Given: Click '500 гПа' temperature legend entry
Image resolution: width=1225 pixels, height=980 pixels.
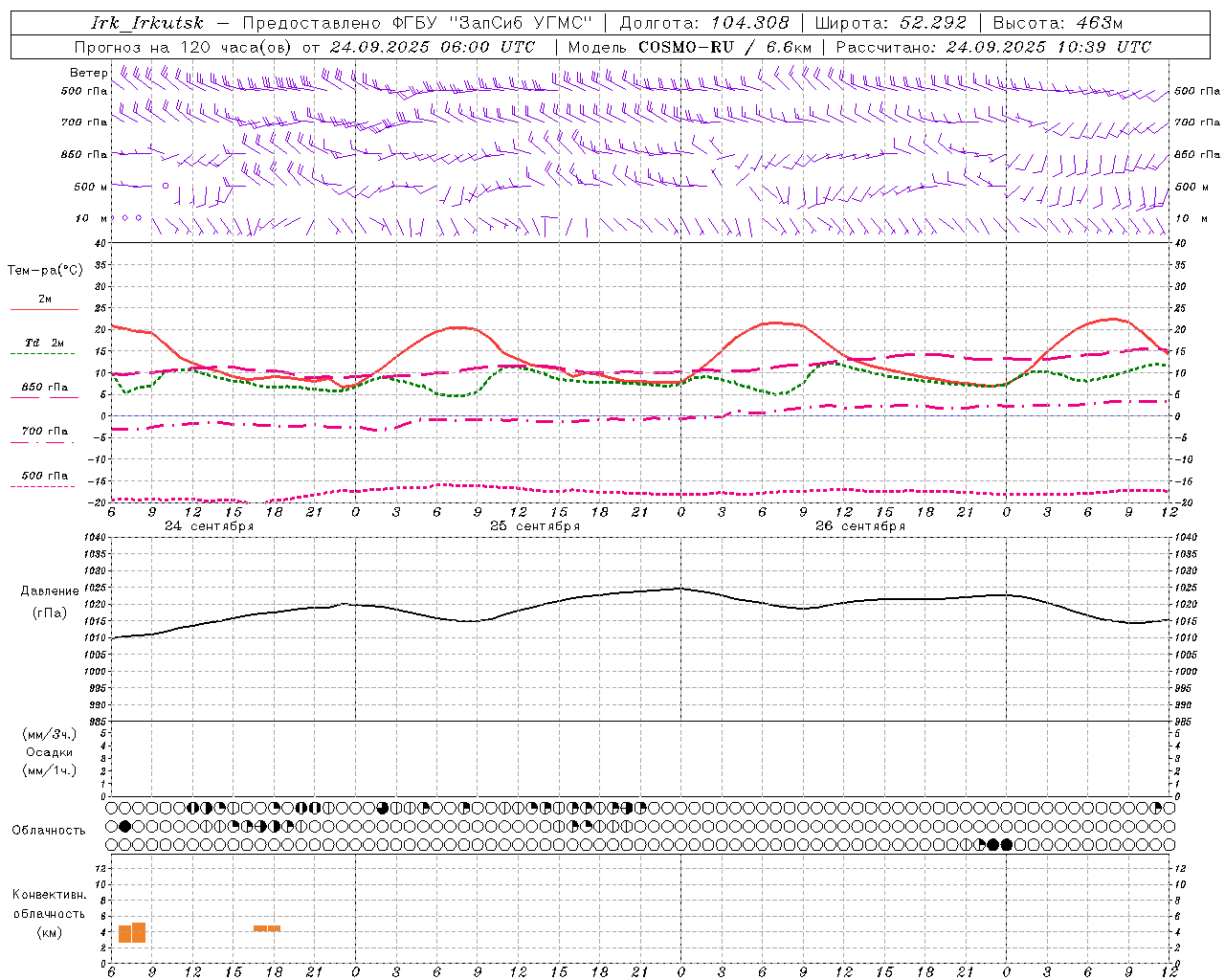Looking at the screenshot, I should (45, 476).
